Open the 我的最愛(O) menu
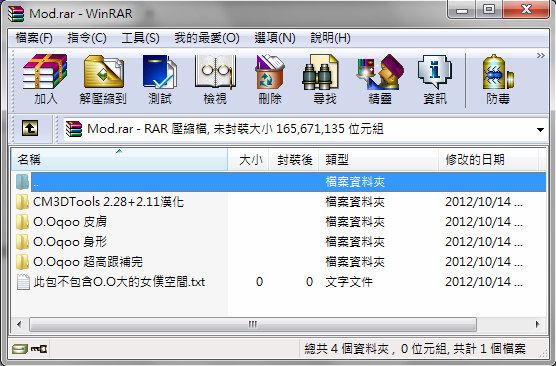 click(207, 38)
